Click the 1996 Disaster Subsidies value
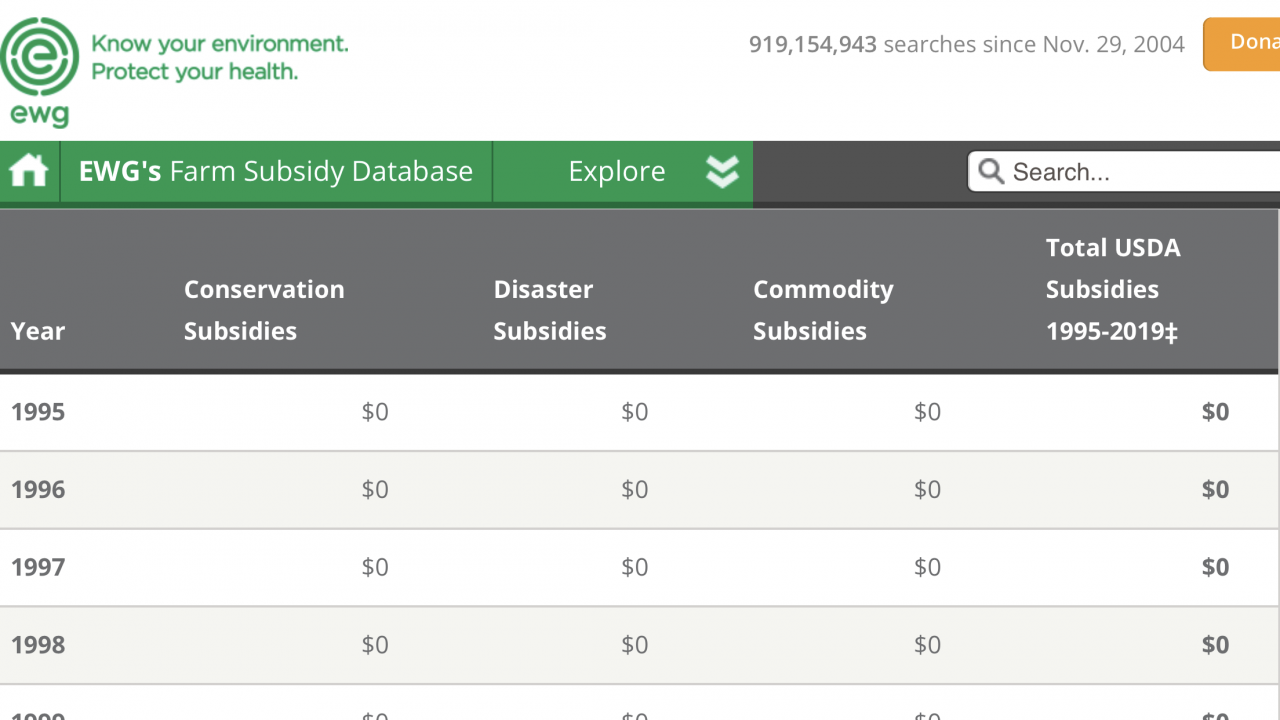 (x=635, y=490)
